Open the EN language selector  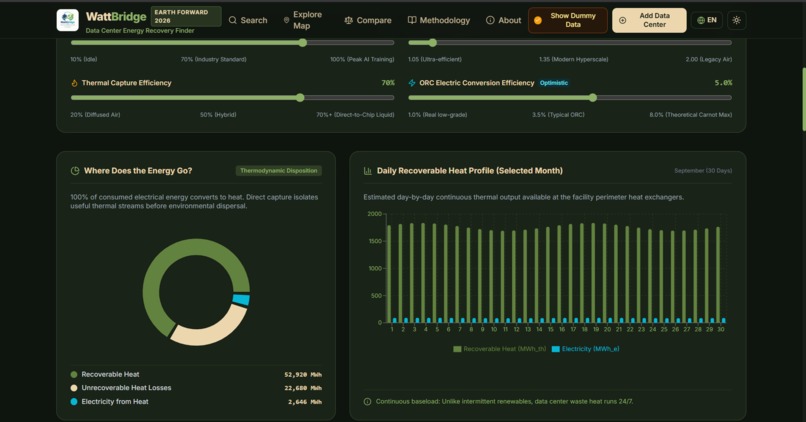707,20
